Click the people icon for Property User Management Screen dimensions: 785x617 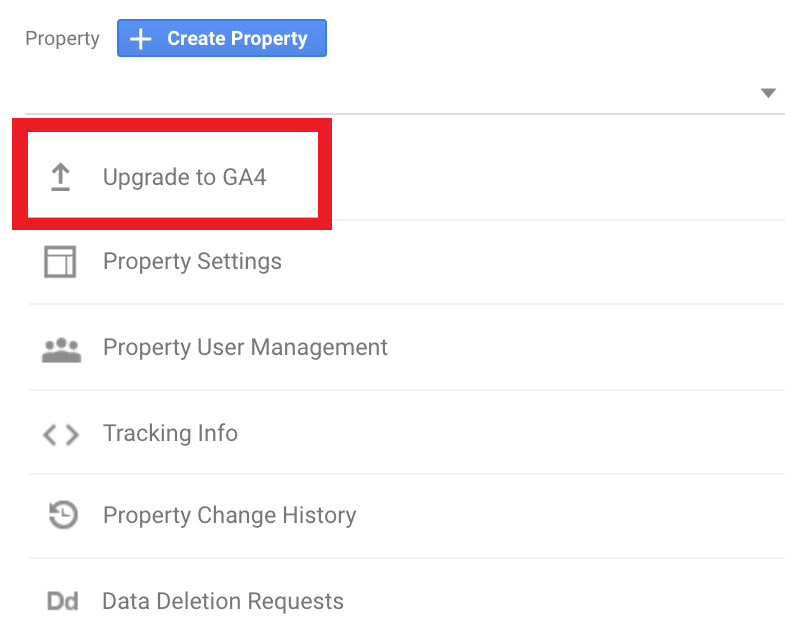coord(61,349)
